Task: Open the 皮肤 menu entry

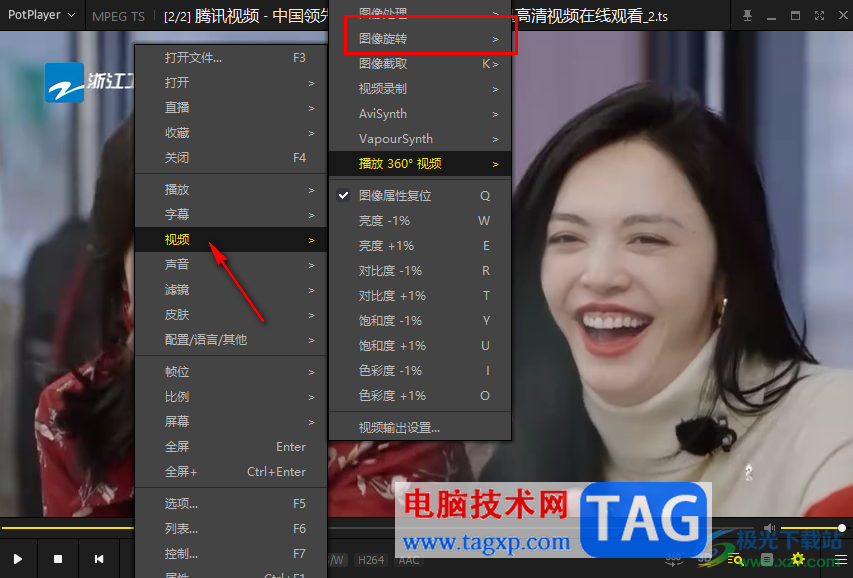Action: (x=231, y=315)
